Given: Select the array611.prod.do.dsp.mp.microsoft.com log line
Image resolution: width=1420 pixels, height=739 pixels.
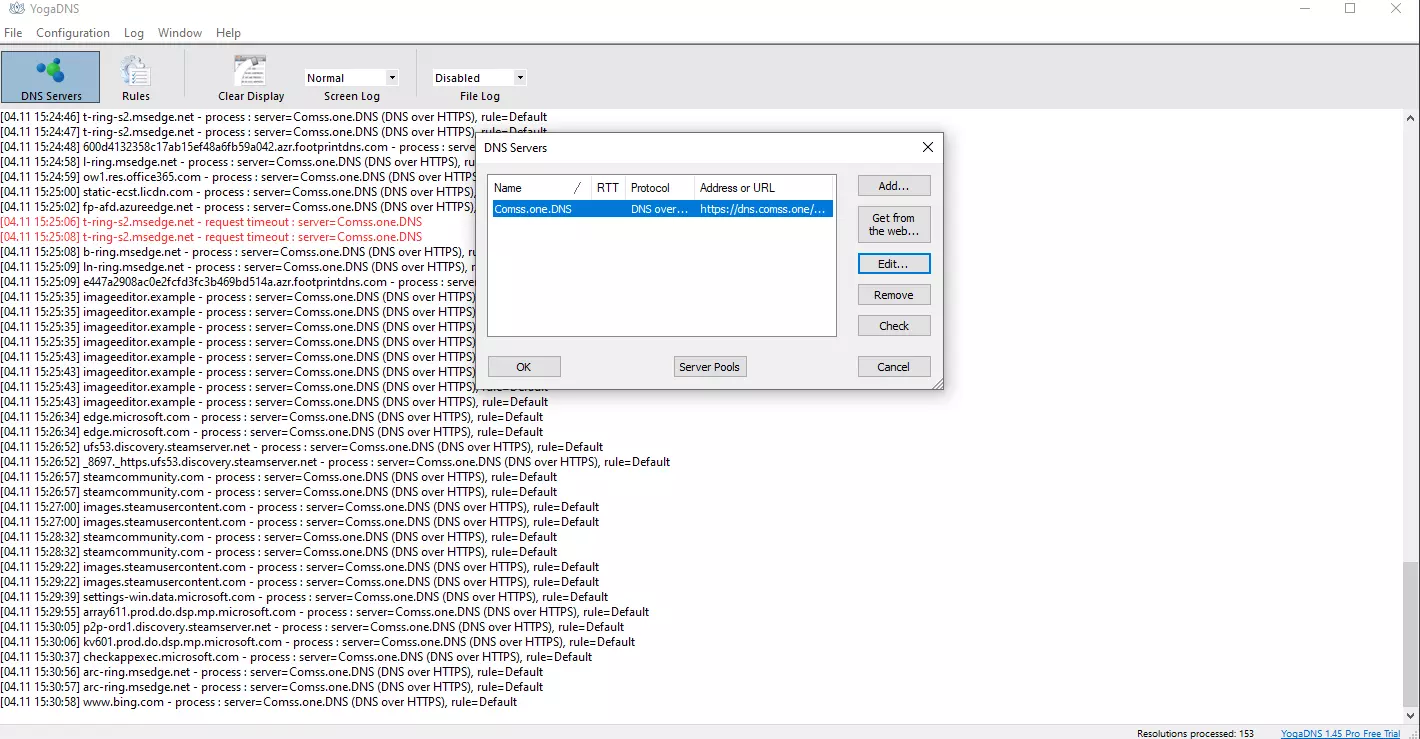Looking at the screenshot, I should pos(325,612).
